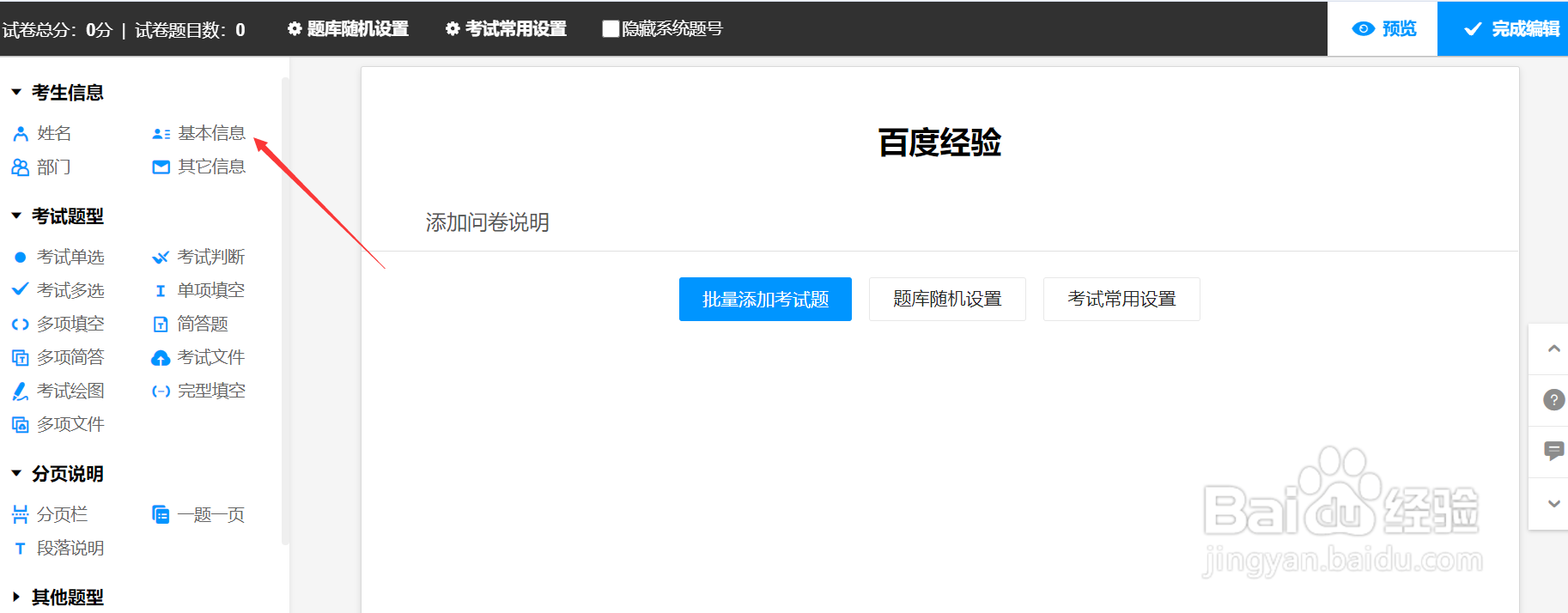Open the feedback chat bubble icon
Image resolution: width=1568 pixels, height=613 pixels.
click(1553, 451)
